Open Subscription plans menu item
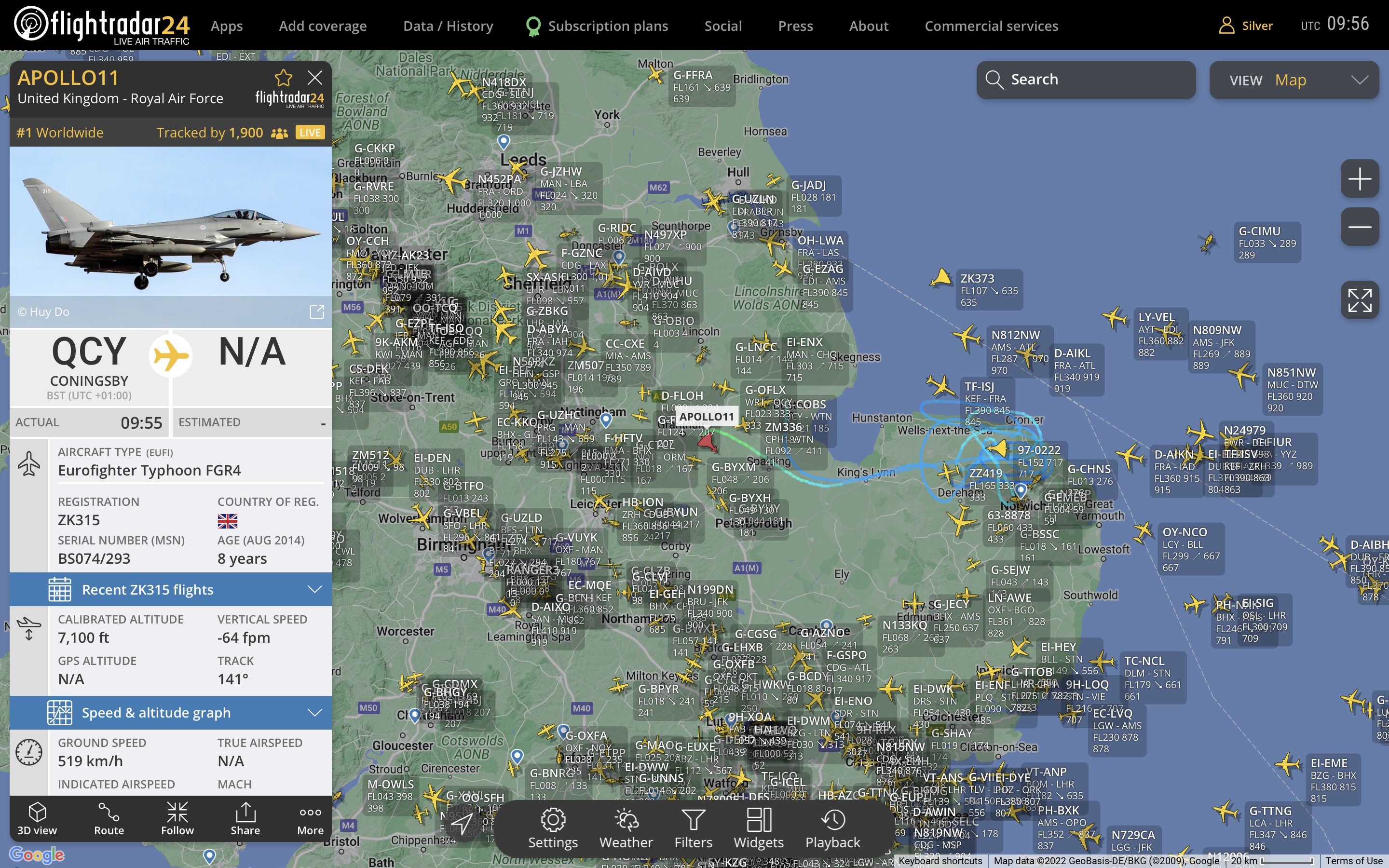Image resolution: width=1389 pixels, height=868 pixels. coord(607,26)
